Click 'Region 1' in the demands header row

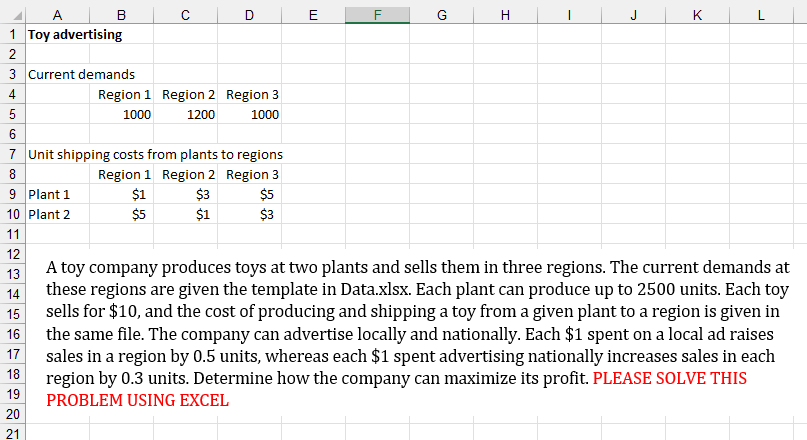click(x=124, y=95)
